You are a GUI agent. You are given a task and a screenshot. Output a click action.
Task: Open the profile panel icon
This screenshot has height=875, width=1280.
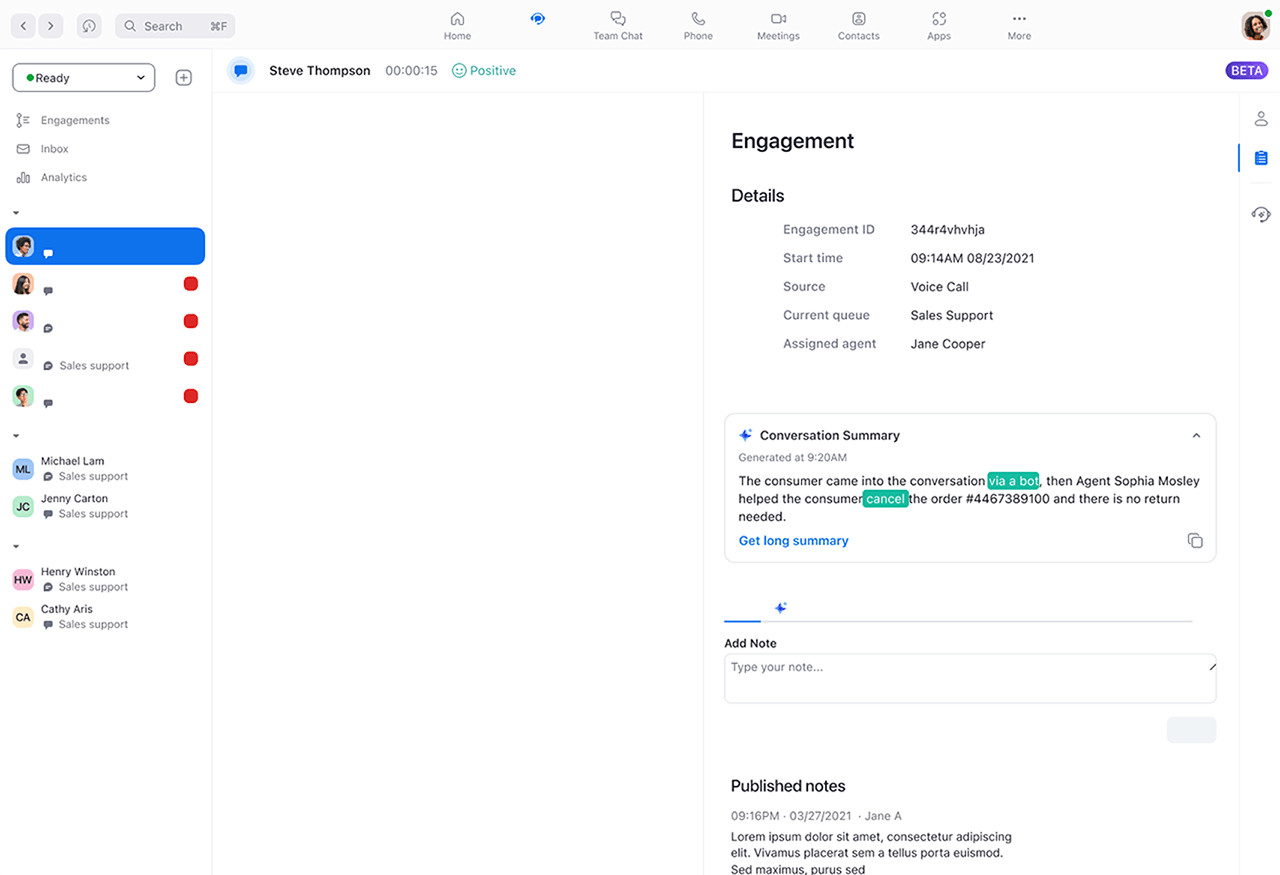pos(1261,119)
